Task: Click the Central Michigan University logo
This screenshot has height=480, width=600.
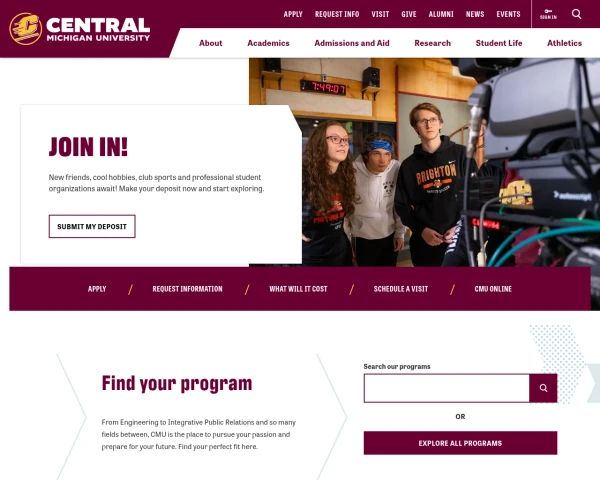Action: tap(80, 29)
